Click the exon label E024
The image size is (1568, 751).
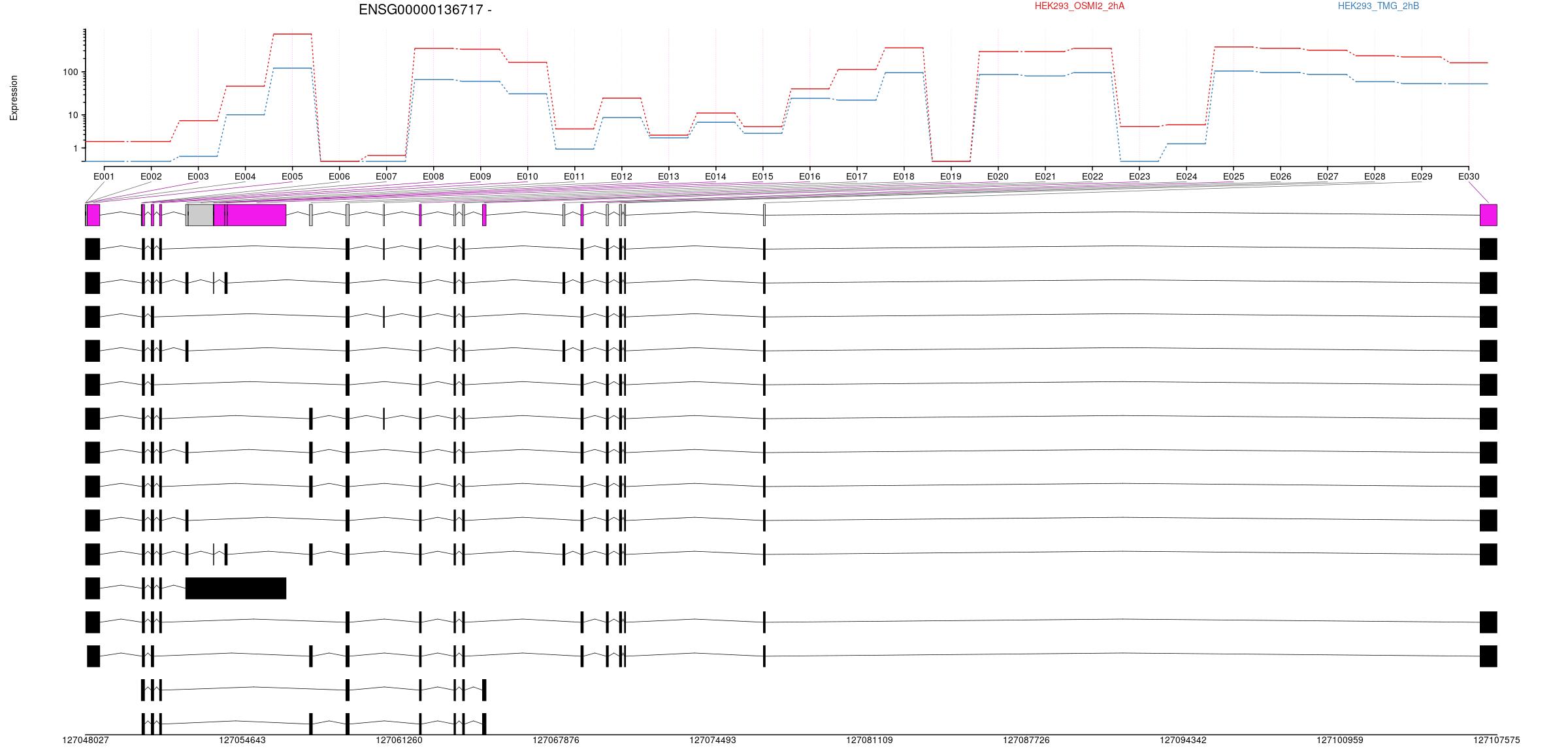coord(1186,176)
